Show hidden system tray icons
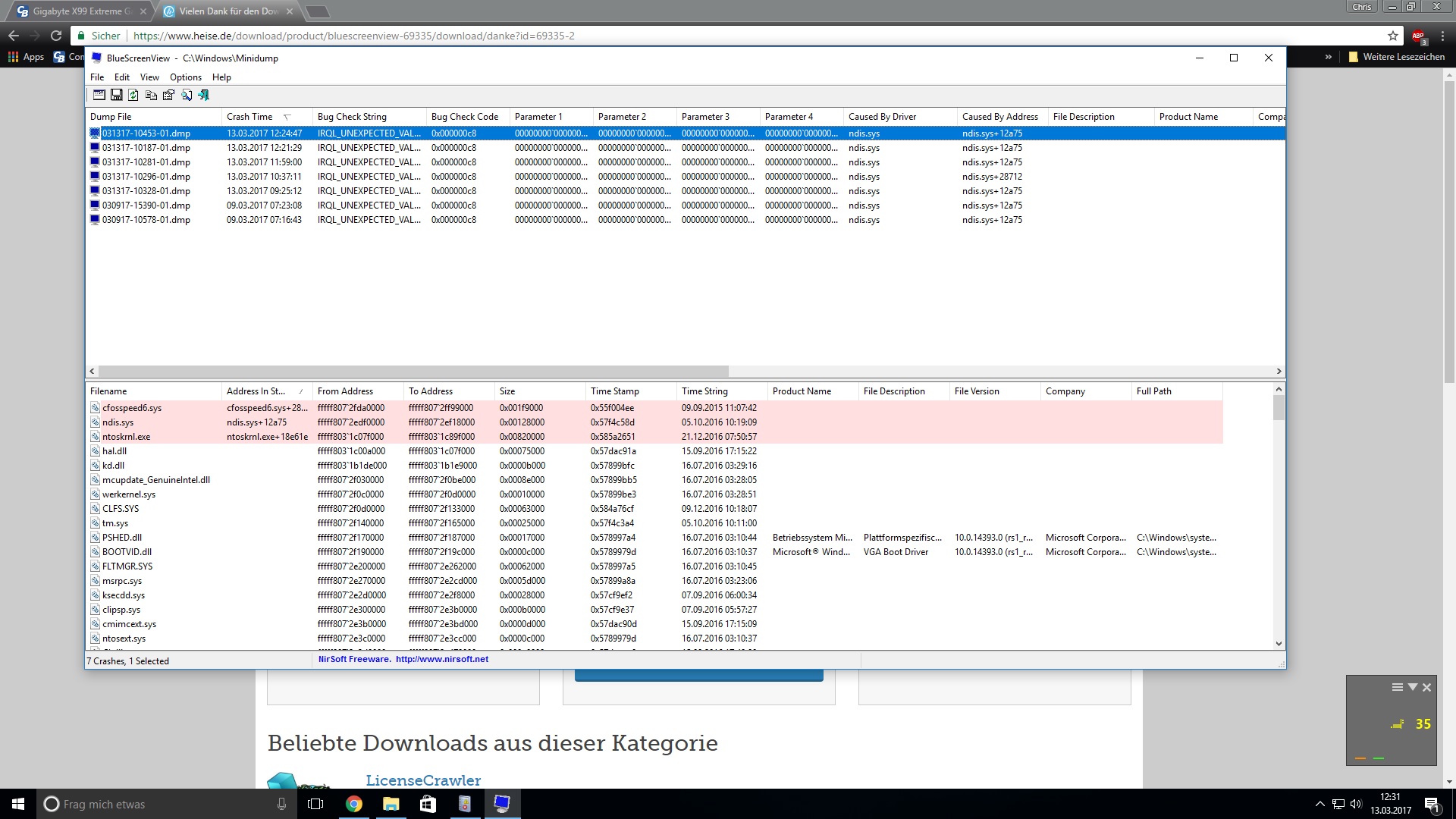 [1319, 804]
